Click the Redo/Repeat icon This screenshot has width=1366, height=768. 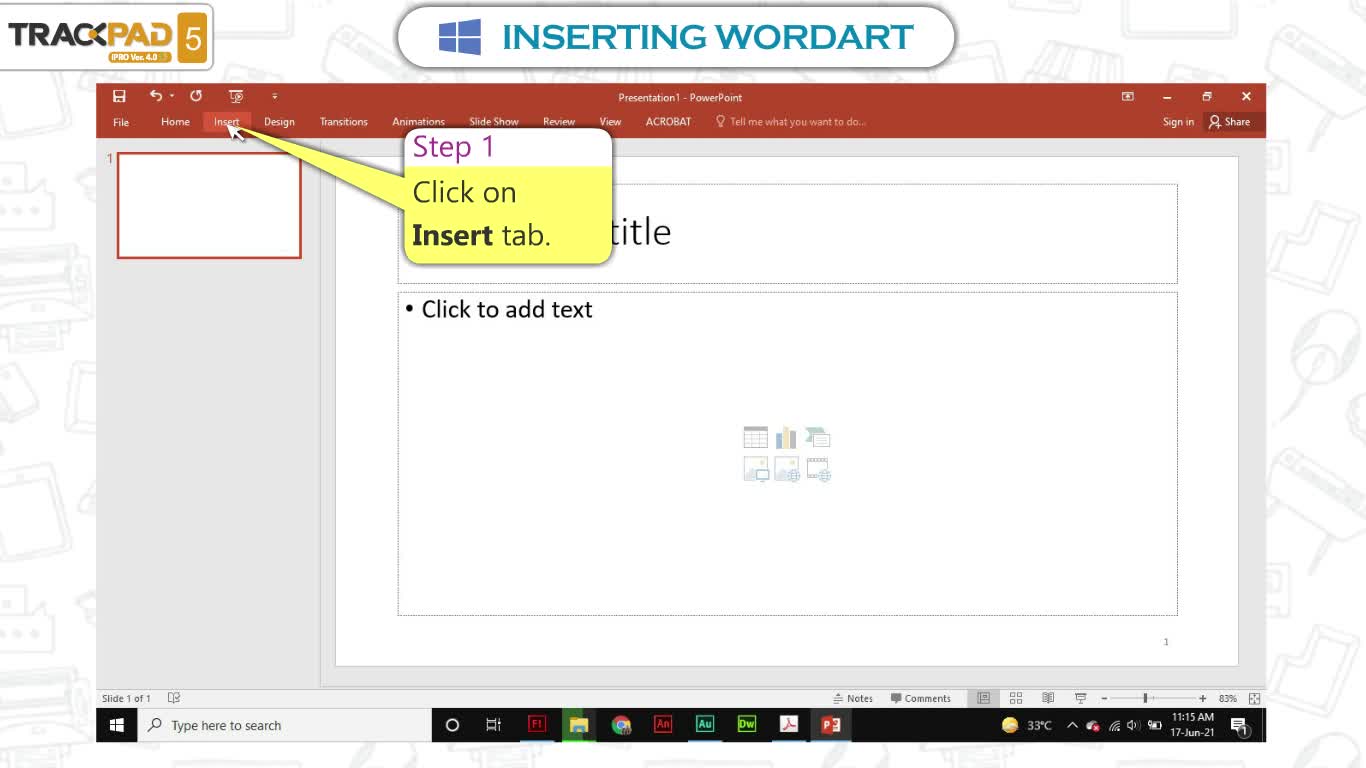pos(196,96)
